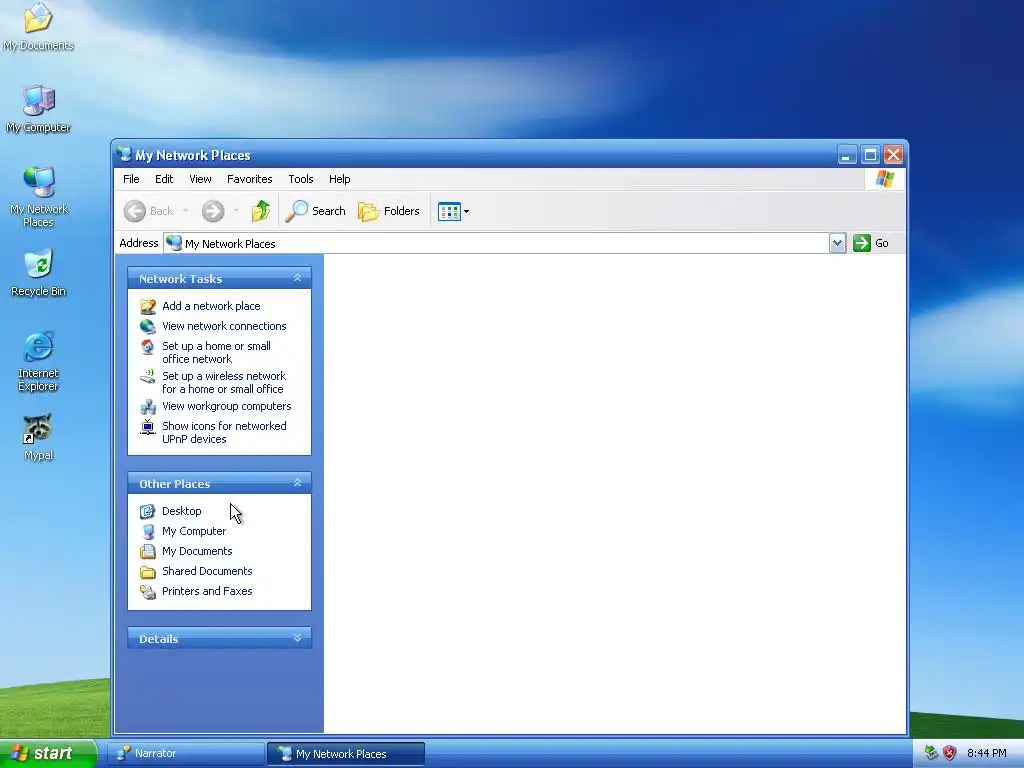Click the red security shield tray icon
1024x768 pixels.
pos(950,753)
